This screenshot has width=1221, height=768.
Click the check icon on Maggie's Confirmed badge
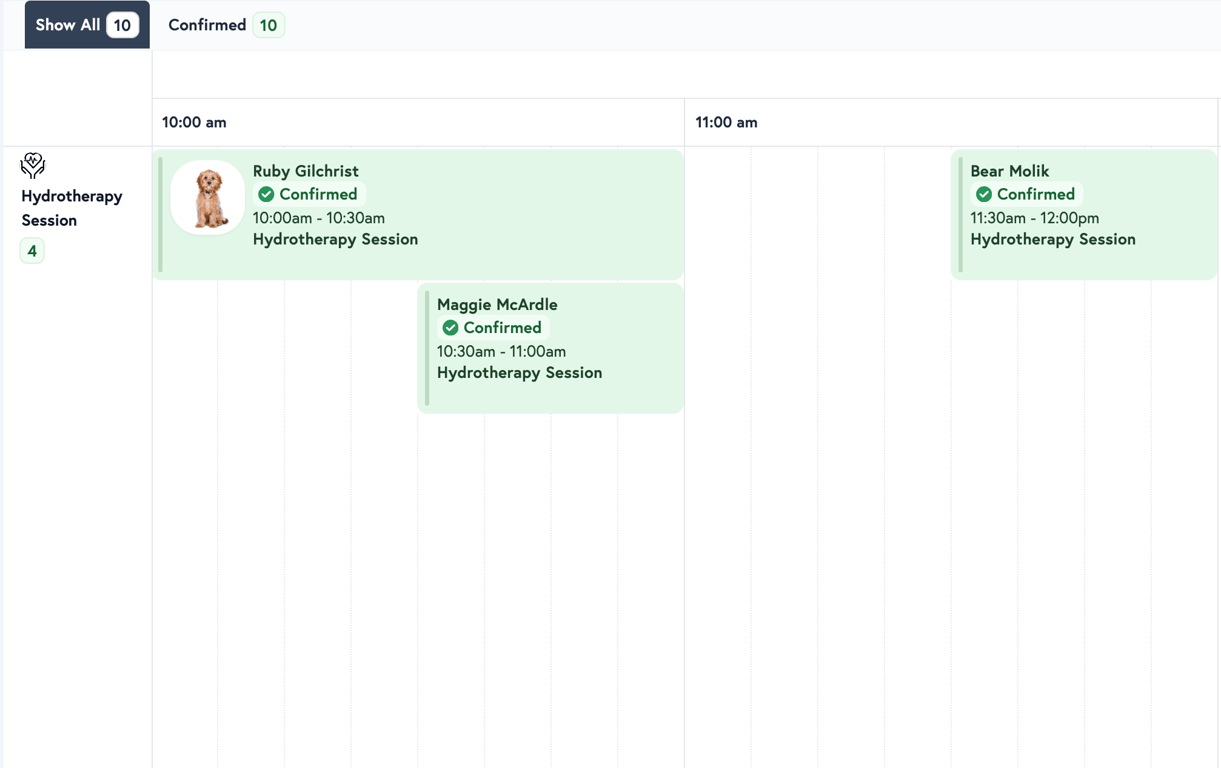pos(450,327)
